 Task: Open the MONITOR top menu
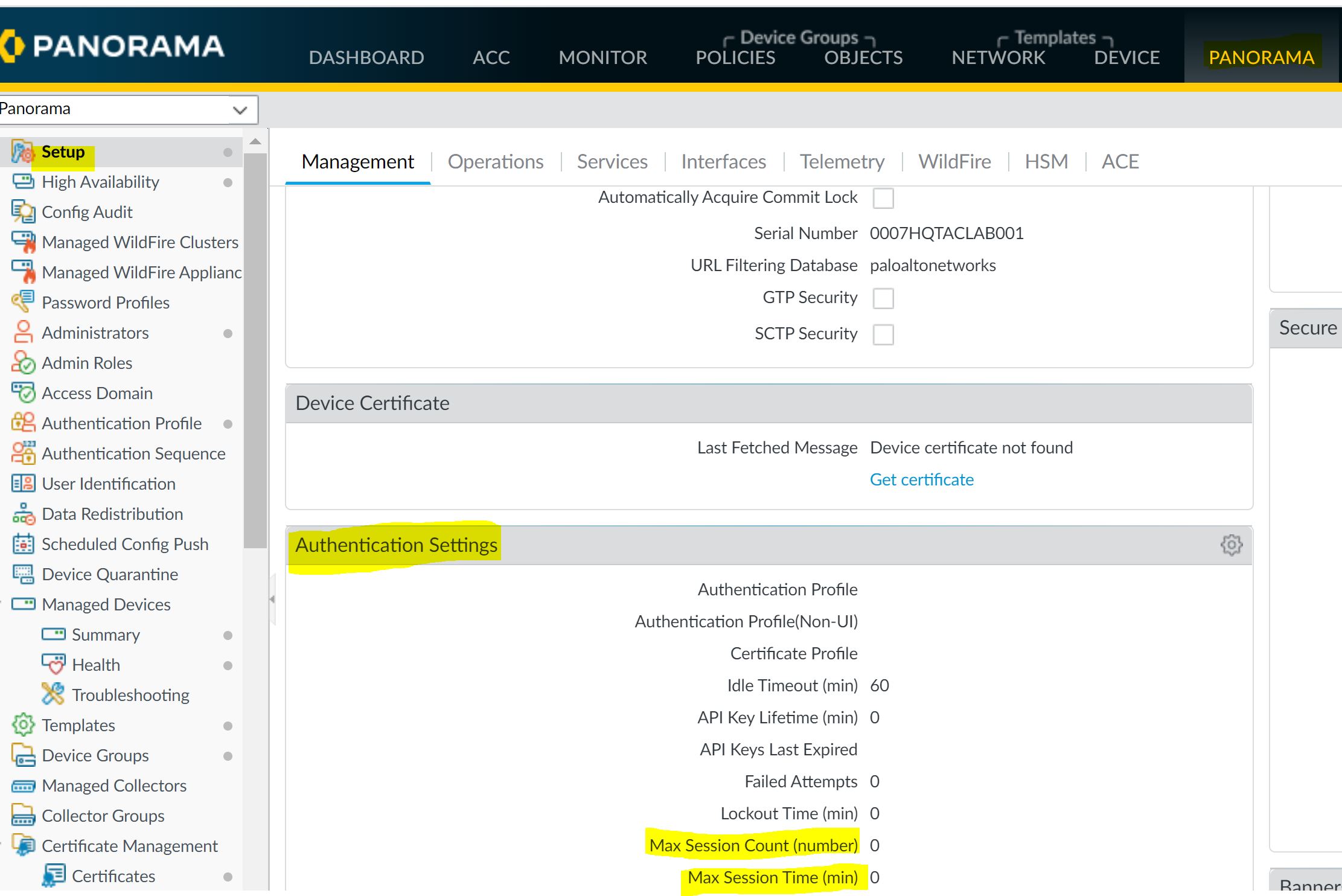point(602,57)
